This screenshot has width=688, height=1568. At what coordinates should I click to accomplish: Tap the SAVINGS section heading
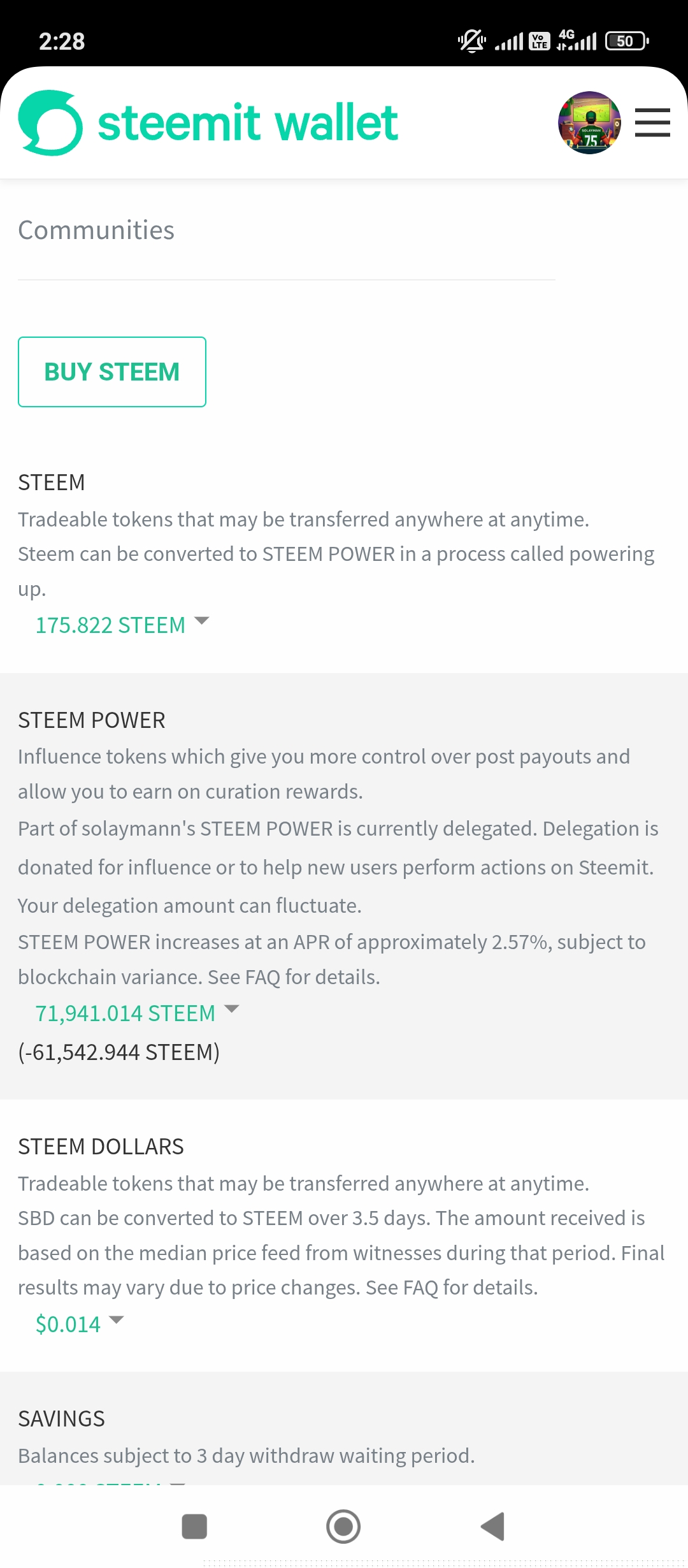pos(62,1419)
